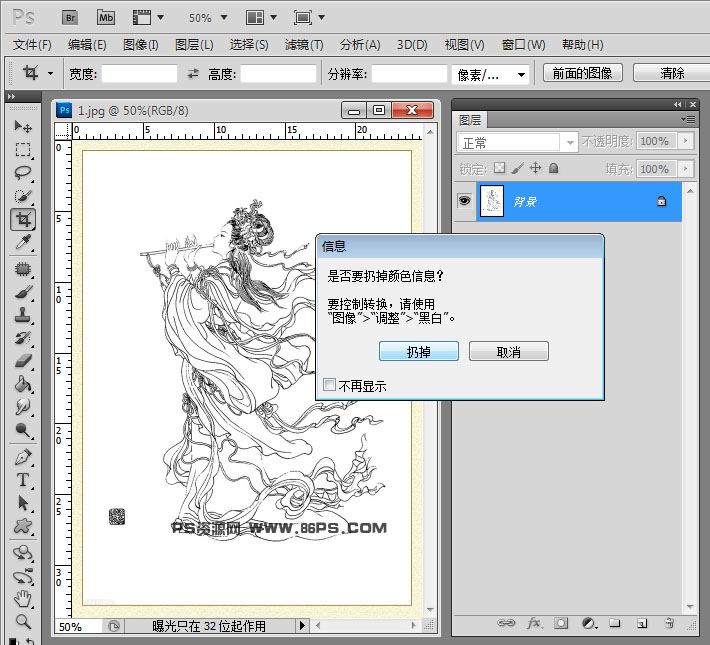Toggle lock all padlock icon
This screenshot has width=710, height=645.
click(553, 168)
